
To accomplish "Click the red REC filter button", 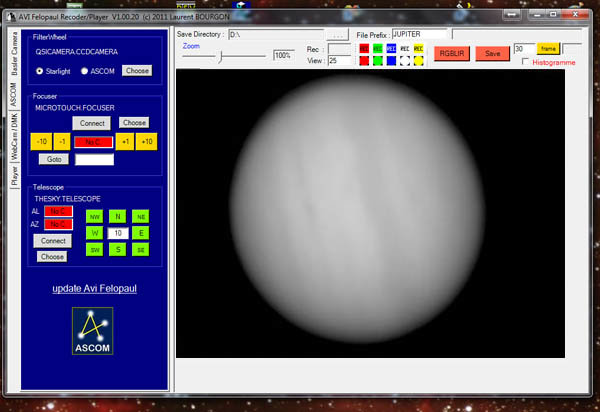I will point(364,47).
